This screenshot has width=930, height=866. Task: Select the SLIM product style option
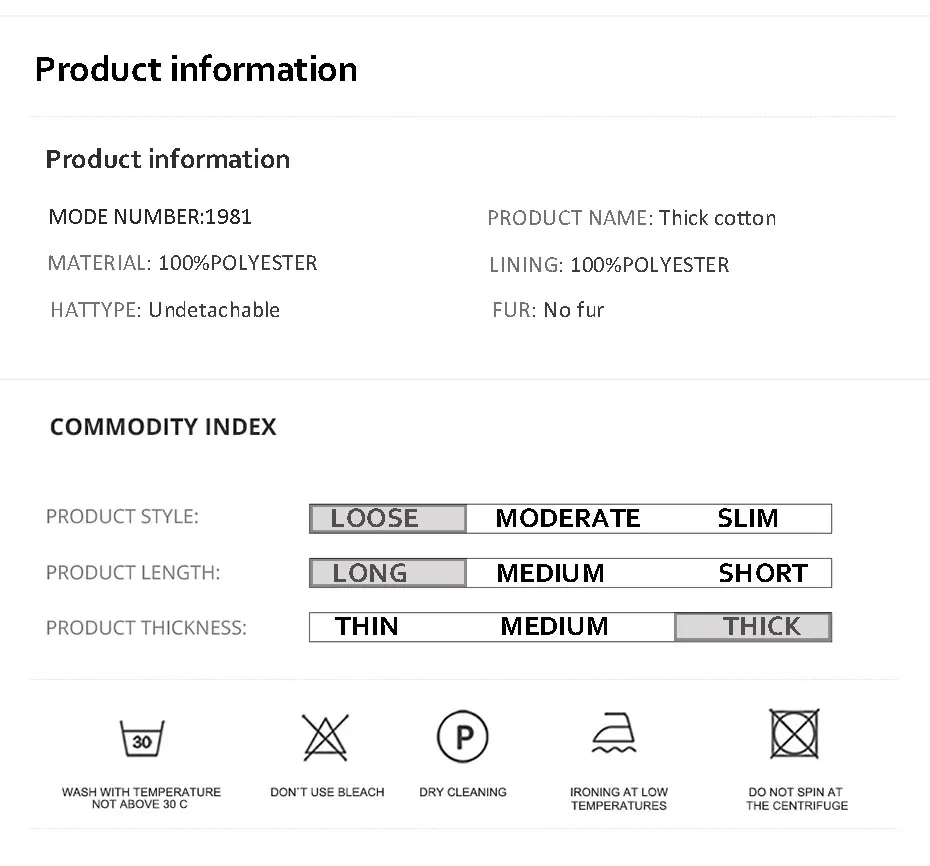pos(747,518)
